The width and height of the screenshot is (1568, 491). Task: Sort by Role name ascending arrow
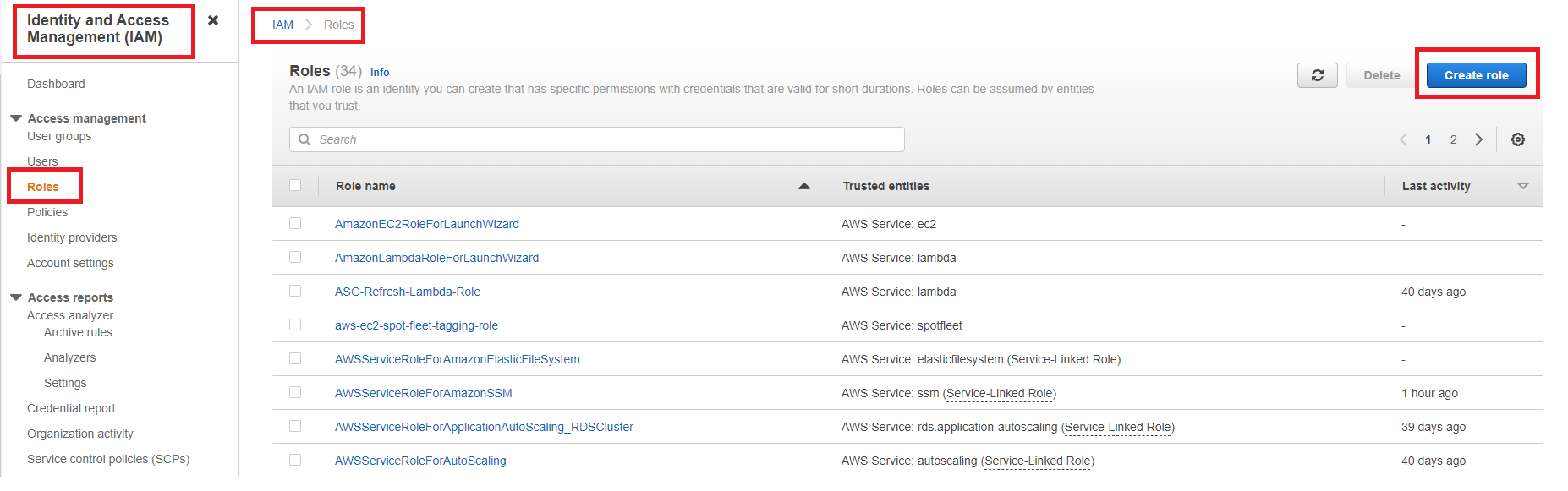point(804,186)
